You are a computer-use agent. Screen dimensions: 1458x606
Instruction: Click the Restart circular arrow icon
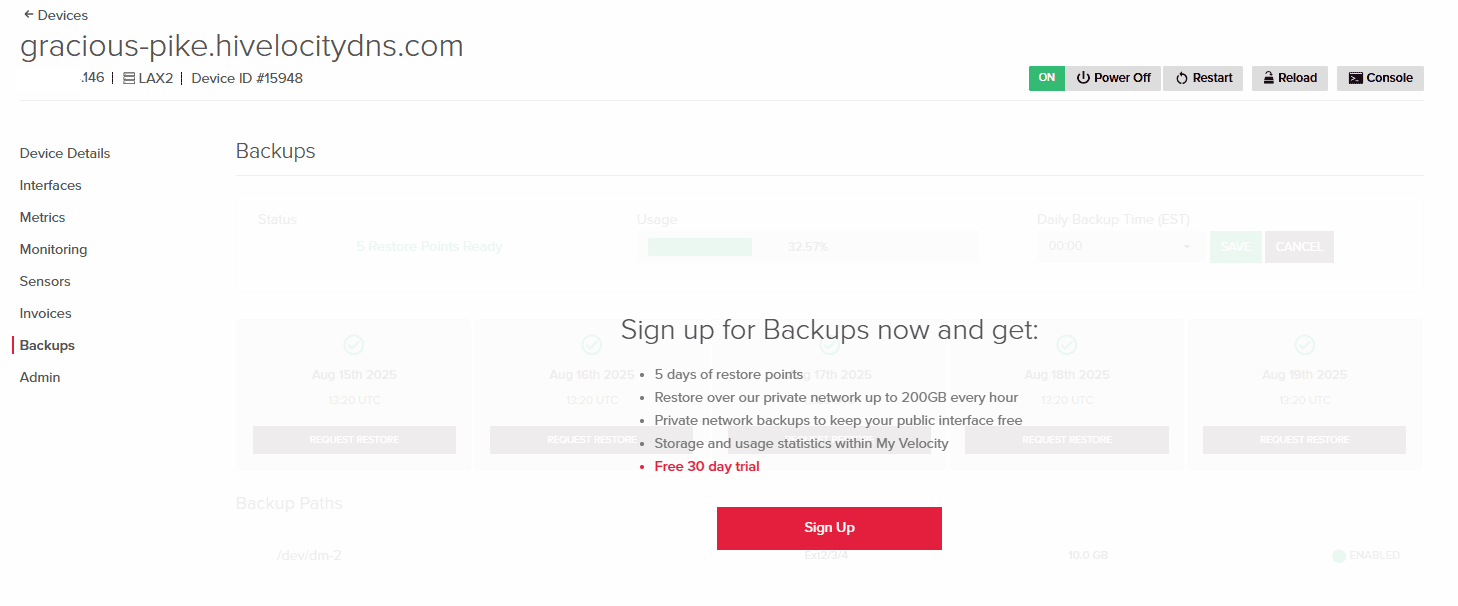click(1181, 78)
